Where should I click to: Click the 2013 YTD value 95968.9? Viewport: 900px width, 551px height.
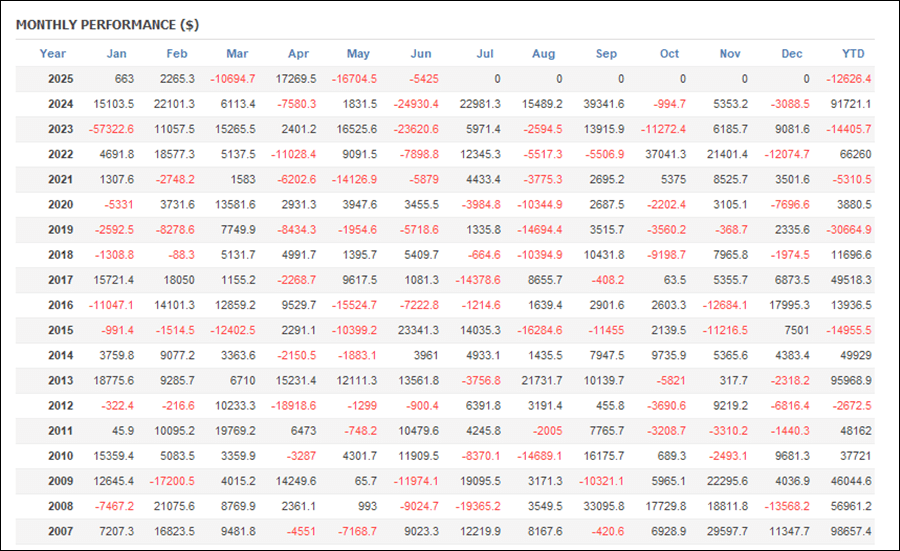[851, 381]
